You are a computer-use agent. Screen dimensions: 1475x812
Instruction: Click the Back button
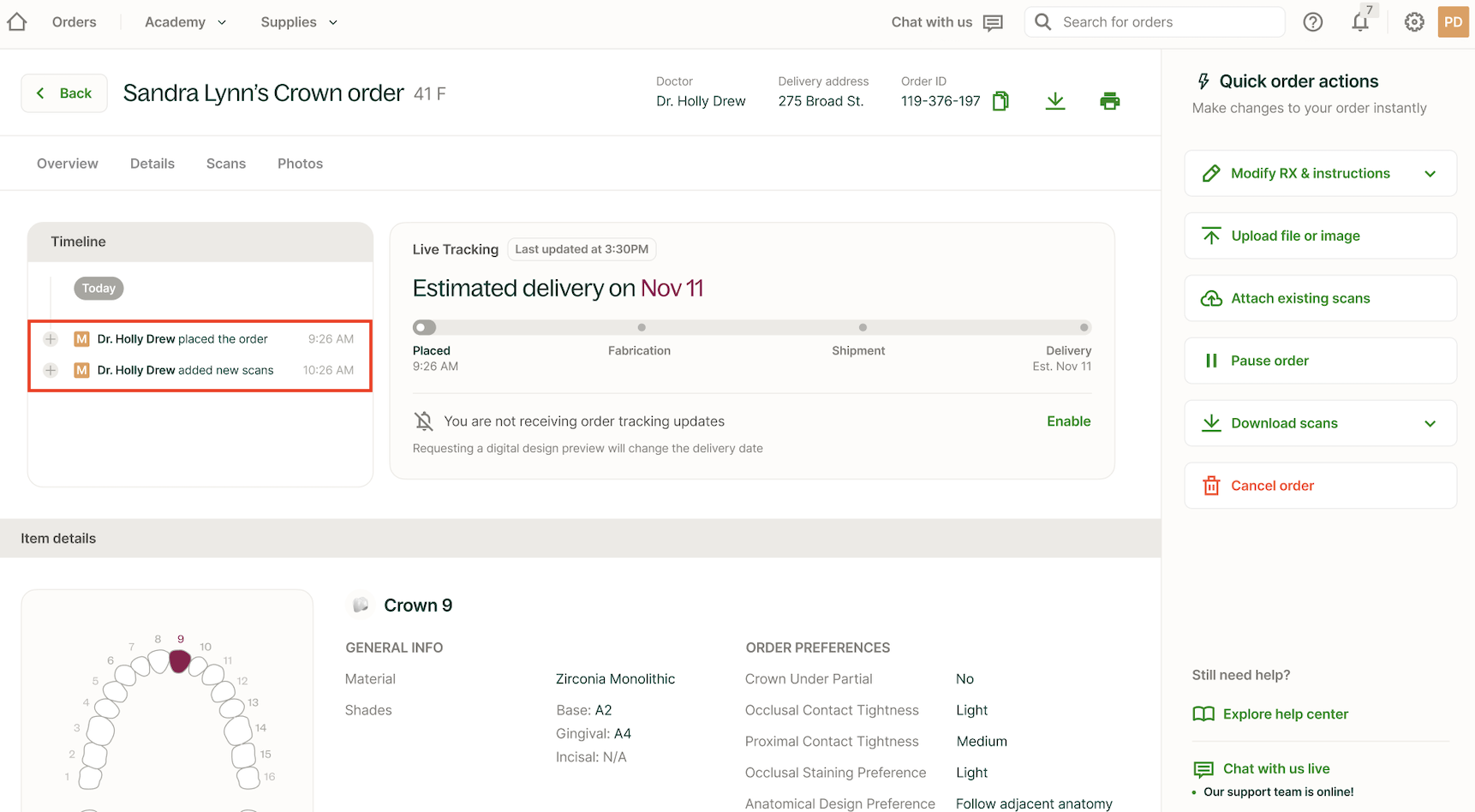64,93
